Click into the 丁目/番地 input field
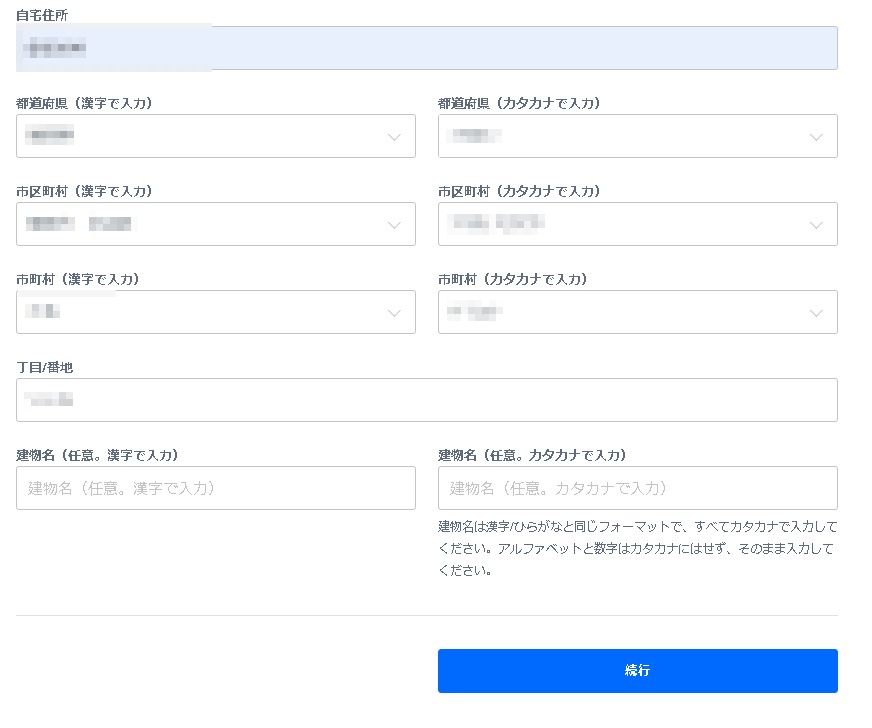 pos(426,400)
